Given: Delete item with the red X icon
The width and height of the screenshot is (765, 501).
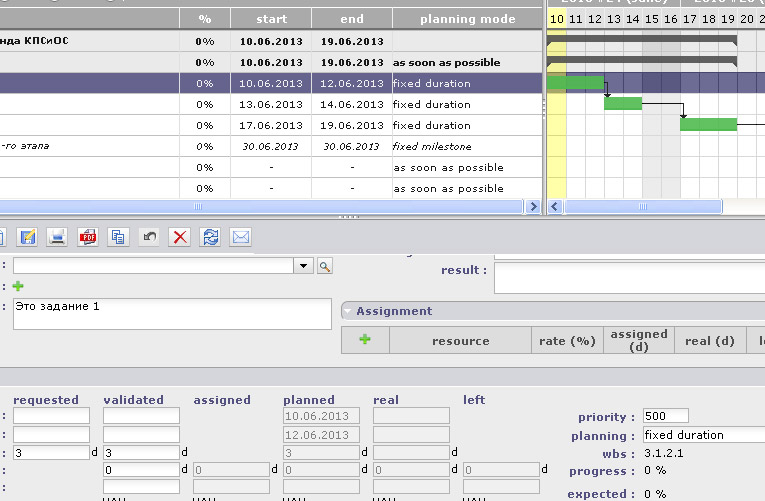Looking at the screenshot, I should pos(180,237).
